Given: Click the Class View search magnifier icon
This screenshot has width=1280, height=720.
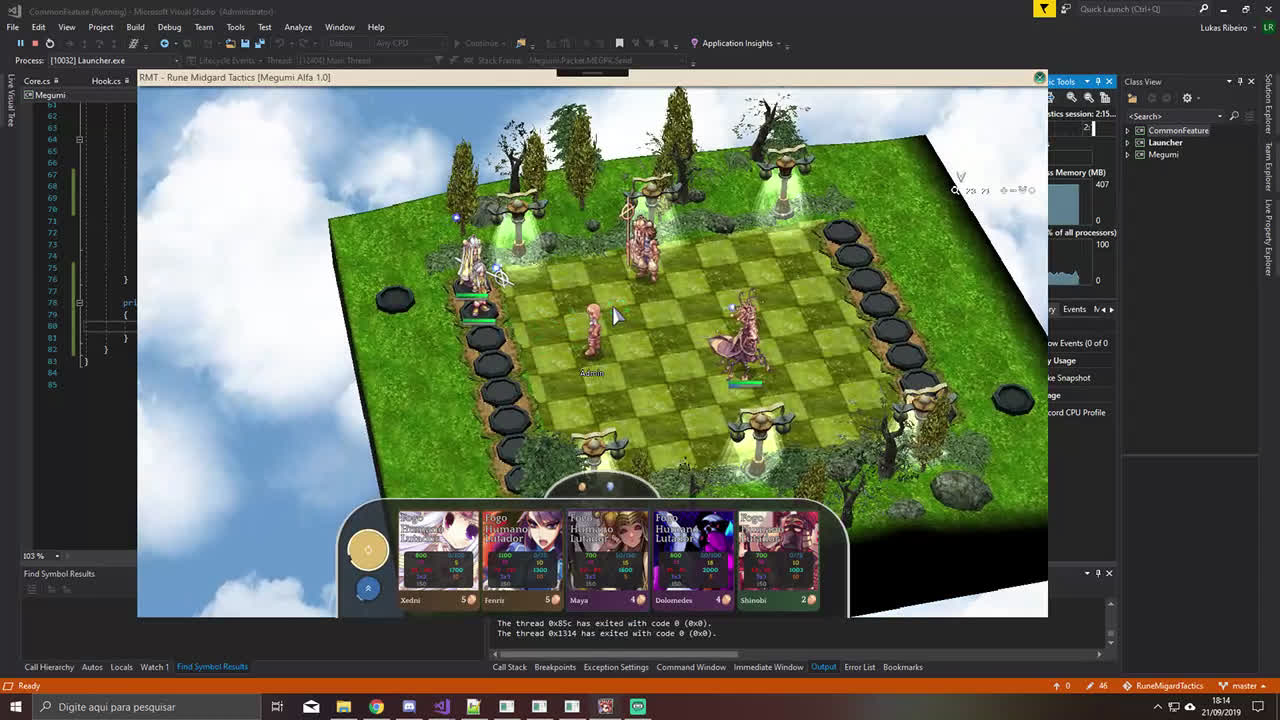Looking at the screenshot, I should click(1234, 116).
